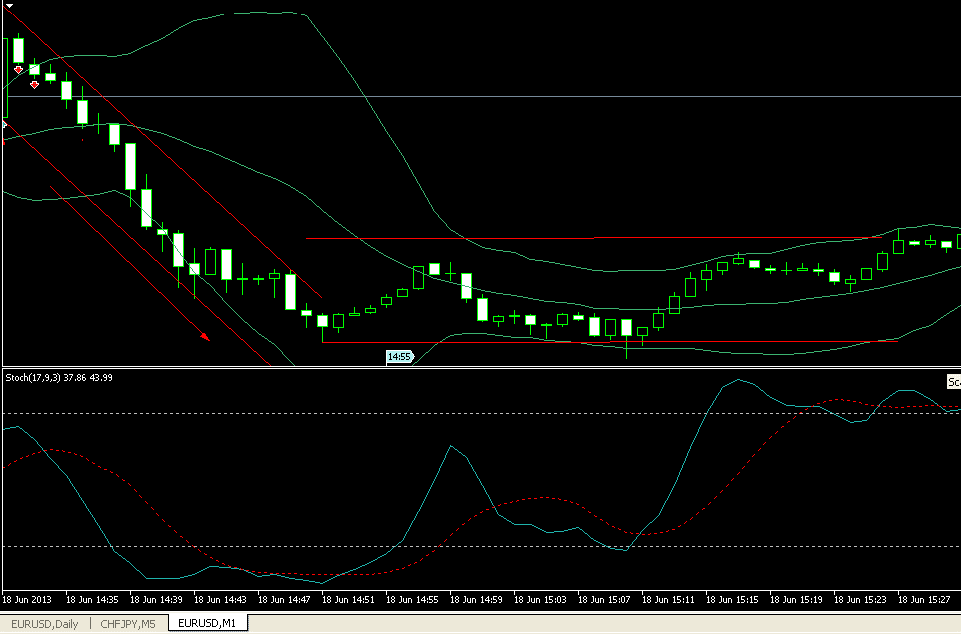Click the chart shift triangle marker
The width and height of the screenshot is (961, 634).
tap(9, 6)
